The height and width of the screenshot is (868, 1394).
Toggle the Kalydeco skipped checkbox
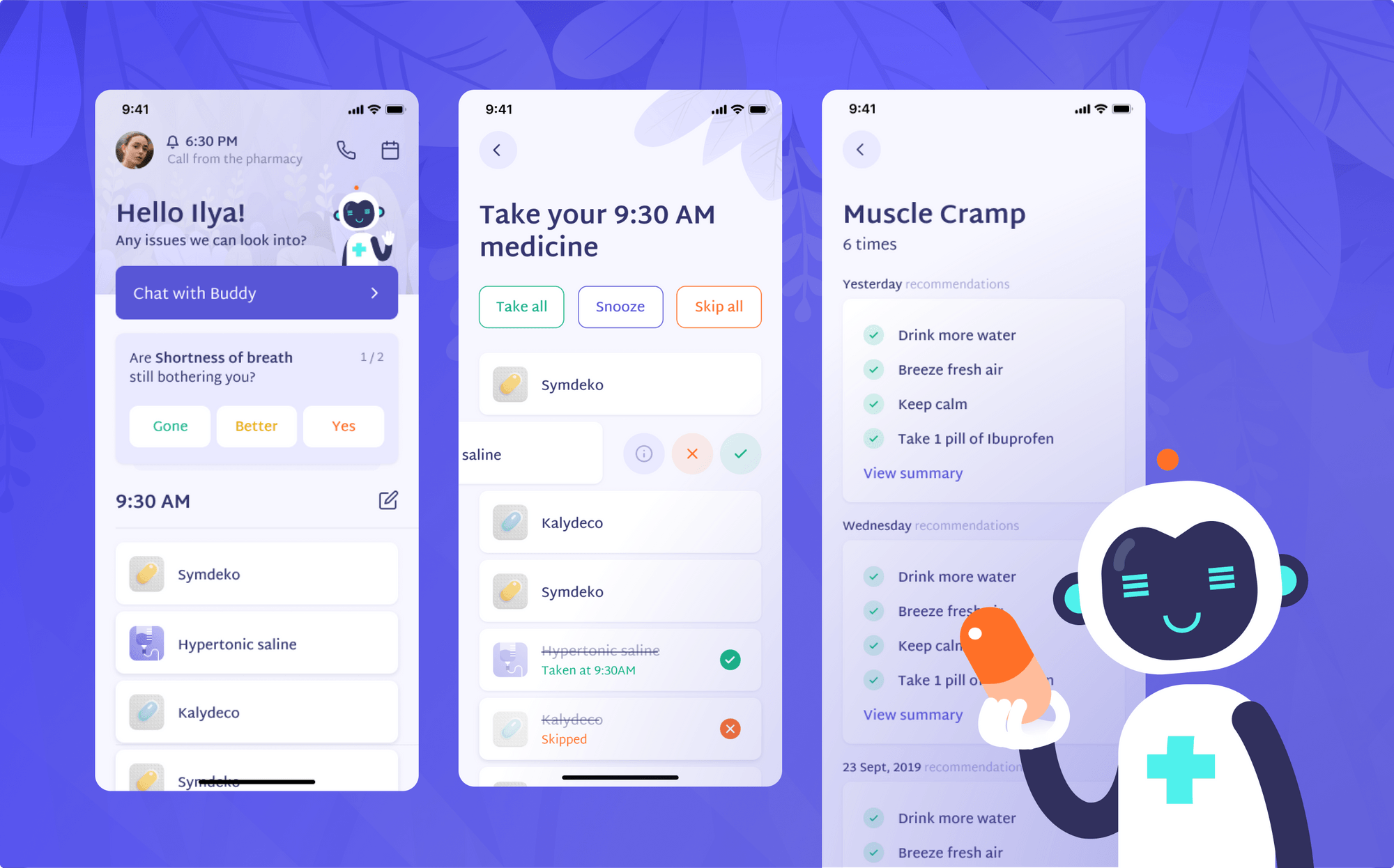731,729
